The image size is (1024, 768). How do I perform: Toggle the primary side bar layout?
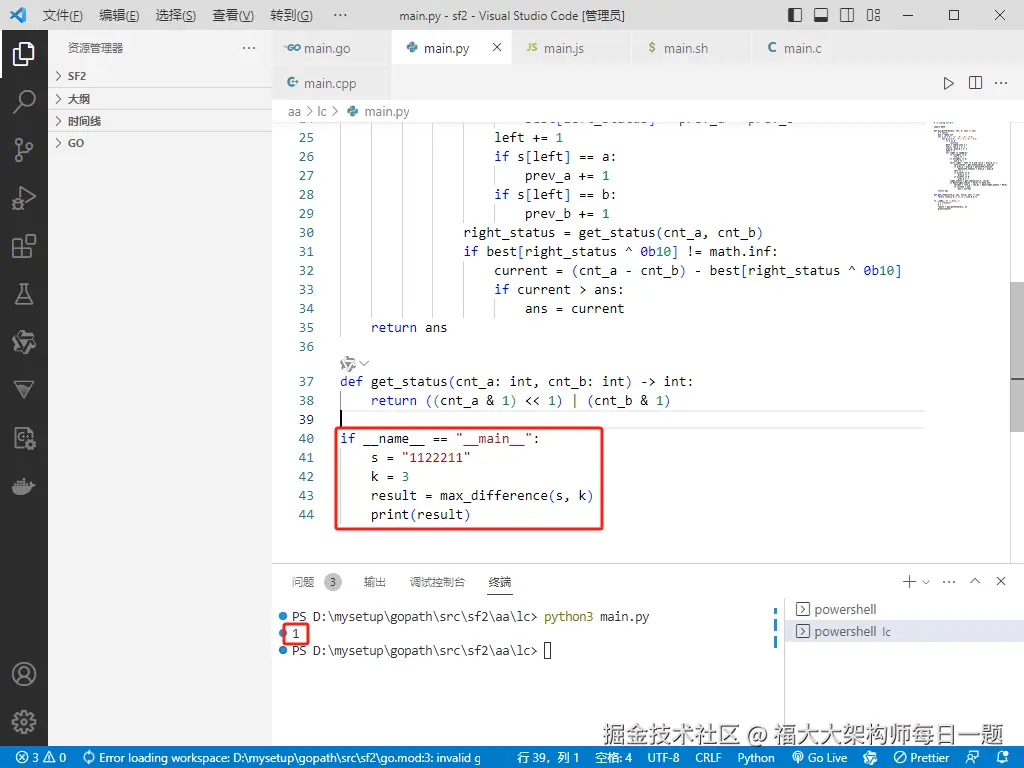(x=795, y=15)
